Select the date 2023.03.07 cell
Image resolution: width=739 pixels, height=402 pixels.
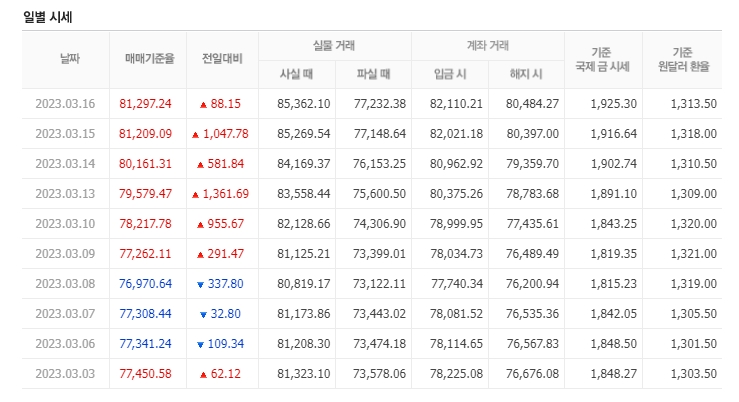coord(65,314)
